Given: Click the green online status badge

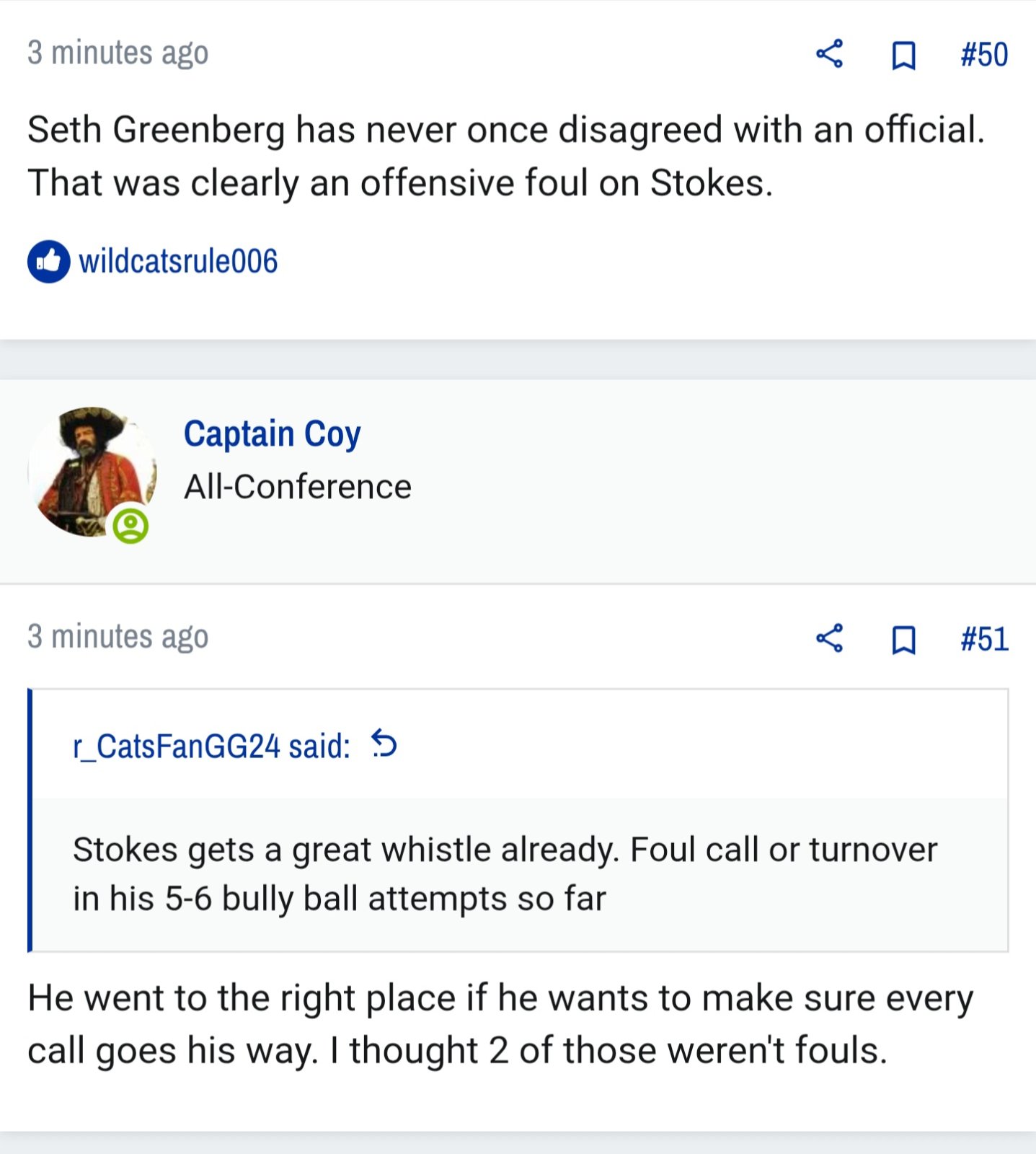Looking at the screenshot, I should click(x=130, y=525).
